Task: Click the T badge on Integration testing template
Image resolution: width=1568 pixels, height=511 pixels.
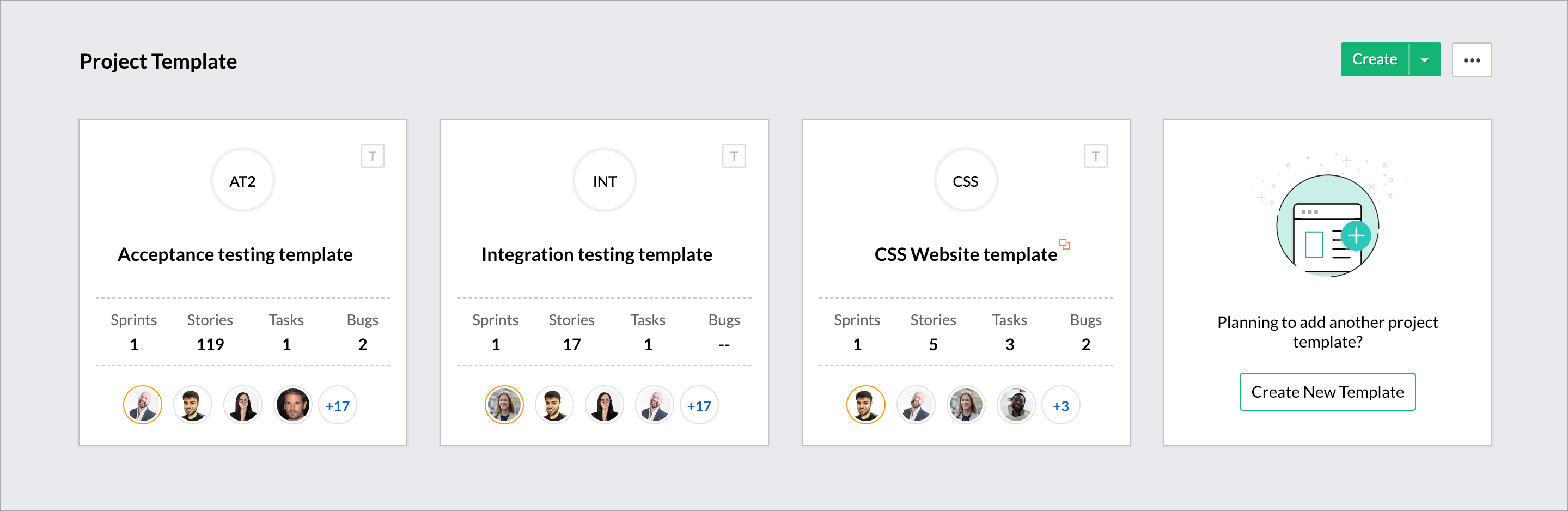Action: (x=734, y=156)
